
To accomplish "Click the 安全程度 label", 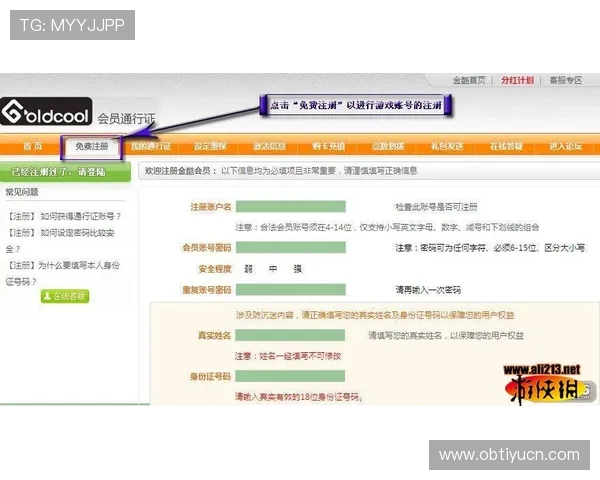I will pyautogui.click(x=215, y=269).
